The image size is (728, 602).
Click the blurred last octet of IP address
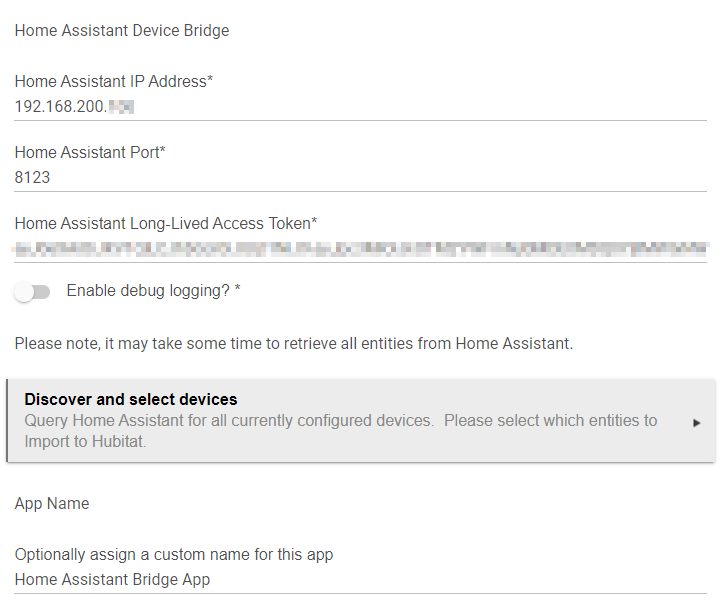pyautogui.click(x=122, y=106)
